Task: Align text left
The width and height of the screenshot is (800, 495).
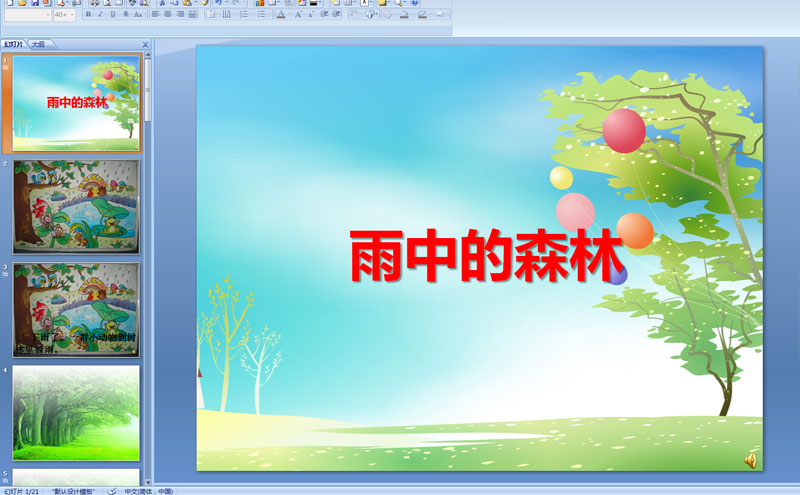Action: (156, 14)
